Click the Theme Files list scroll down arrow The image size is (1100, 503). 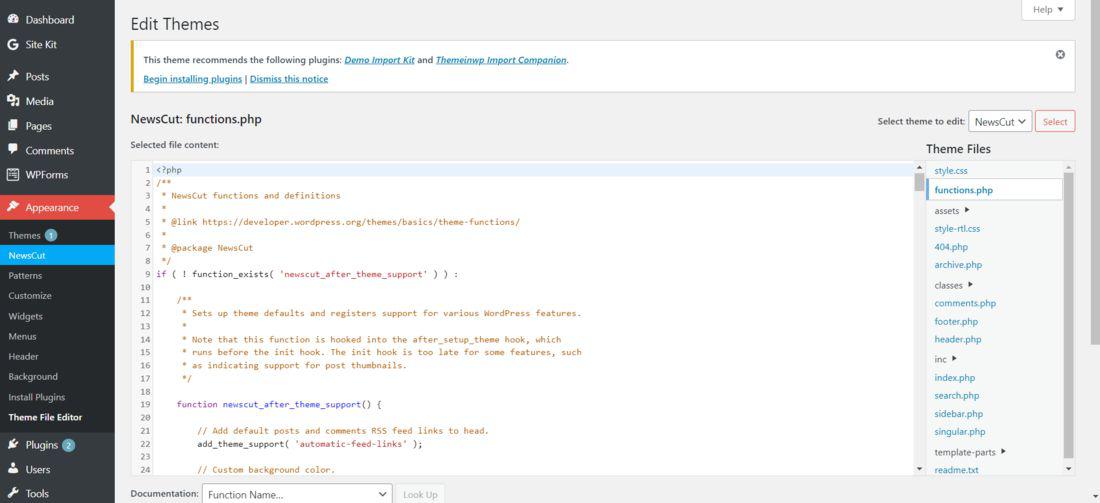[1068, 469]
